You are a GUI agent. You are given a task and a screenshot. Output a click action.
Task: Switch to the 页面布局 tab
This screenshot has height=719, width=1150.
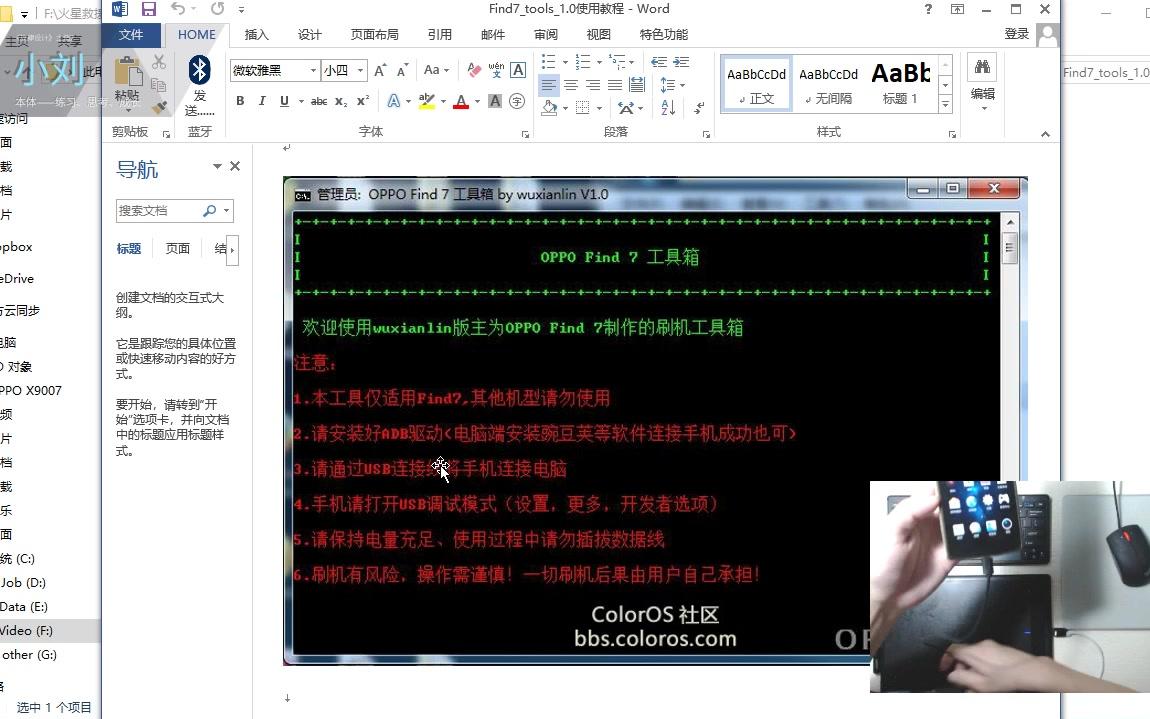point(374,34)
